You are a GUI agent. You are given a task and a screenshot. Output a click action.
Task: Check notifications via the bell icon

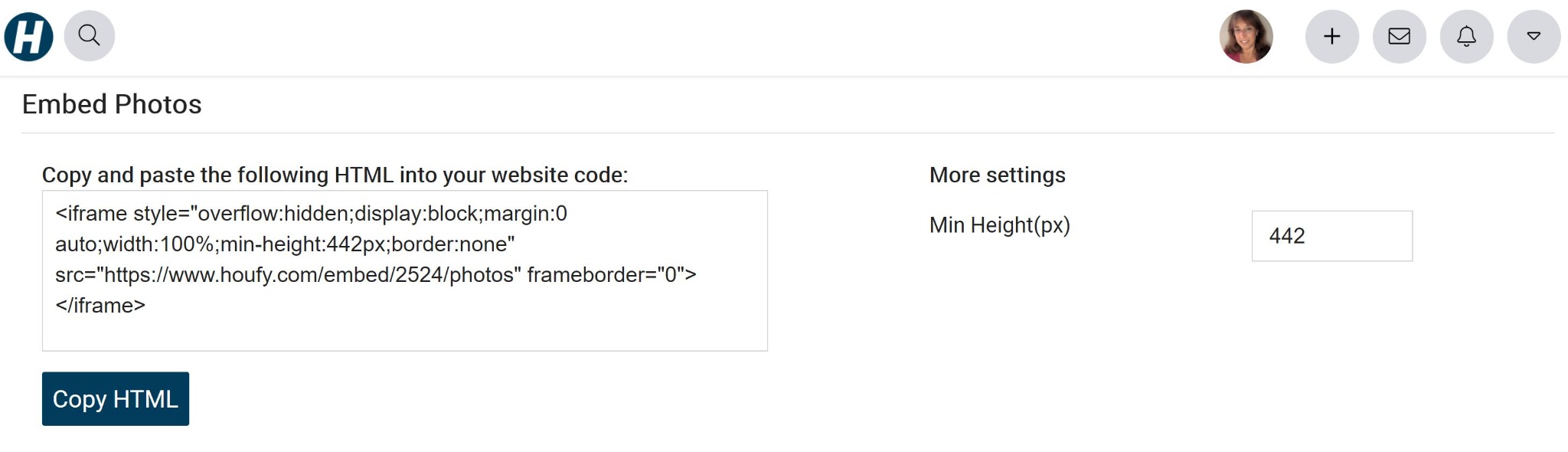tap(1466, 35)
